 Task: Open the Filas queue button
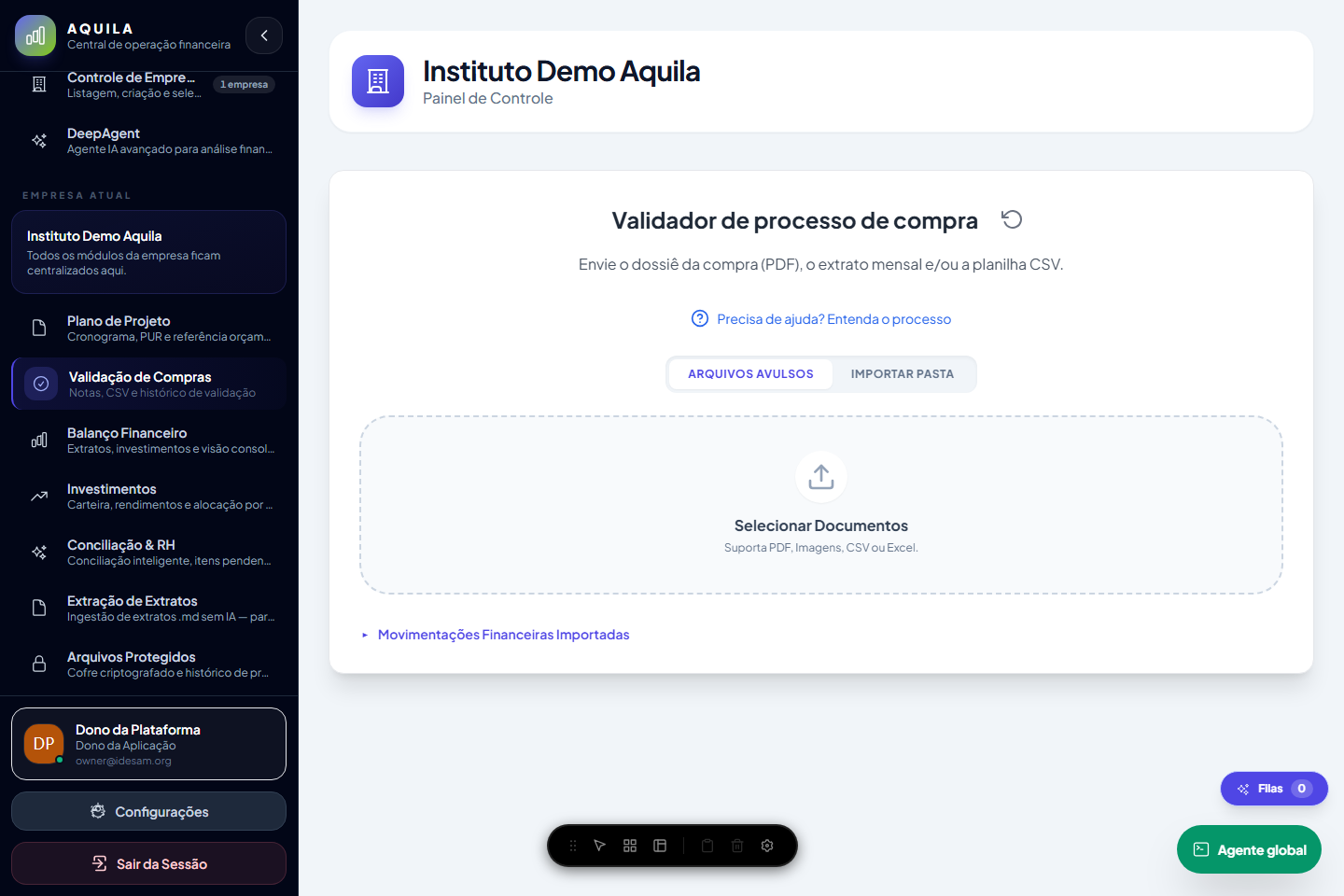coord(1274,789)
